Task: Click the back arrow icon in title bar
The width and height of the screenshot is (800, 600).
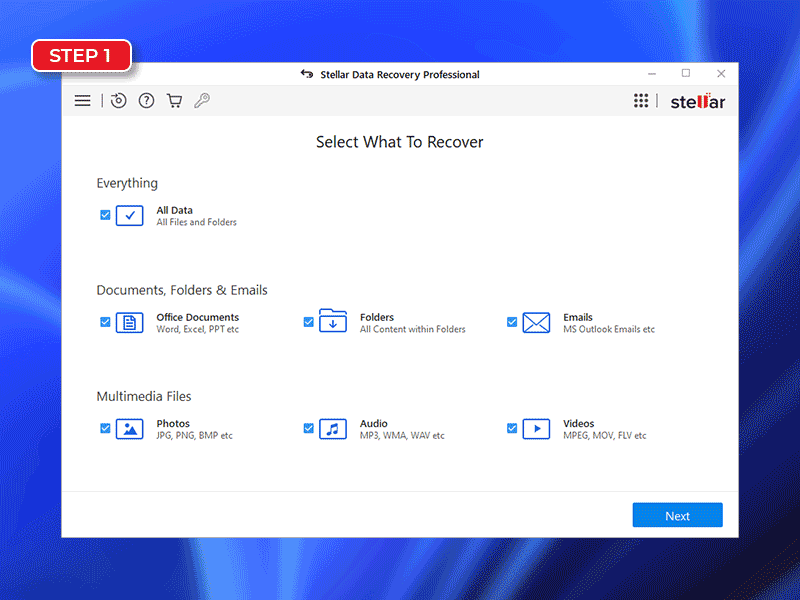Action: (307, 74)
